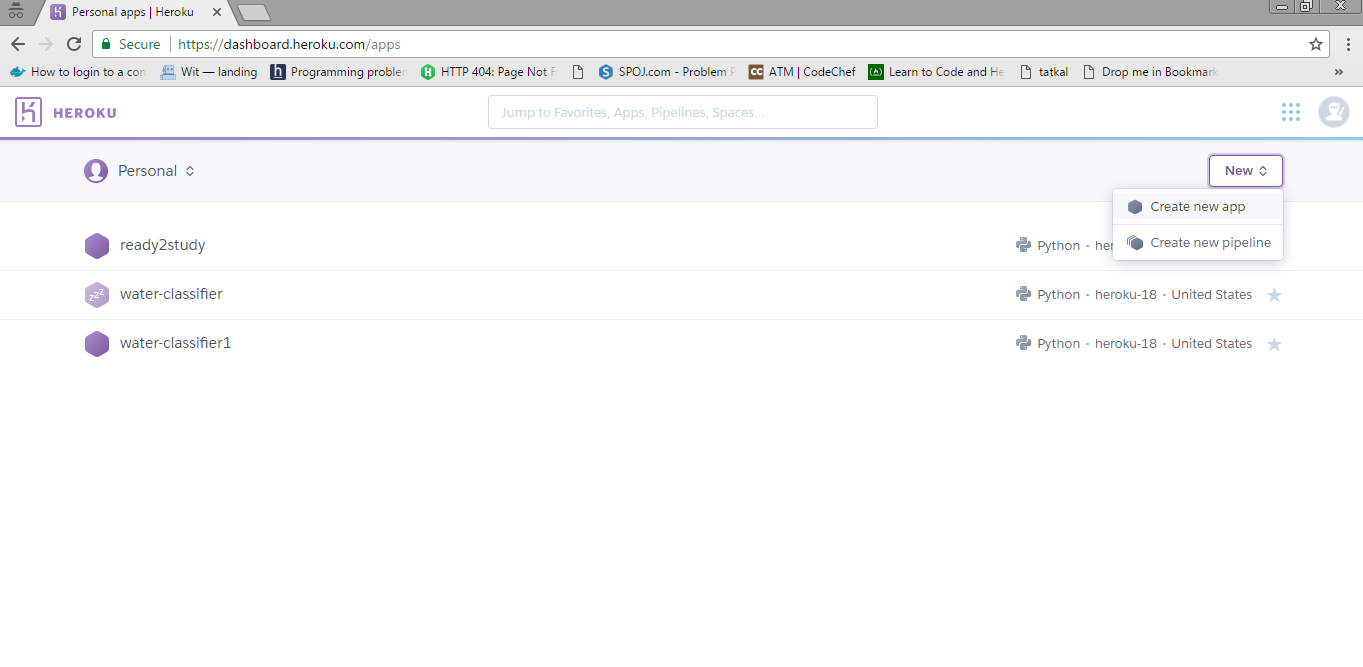Select the Personal apps Heroku tab
1363x667 pixels.
coord(133,13)
